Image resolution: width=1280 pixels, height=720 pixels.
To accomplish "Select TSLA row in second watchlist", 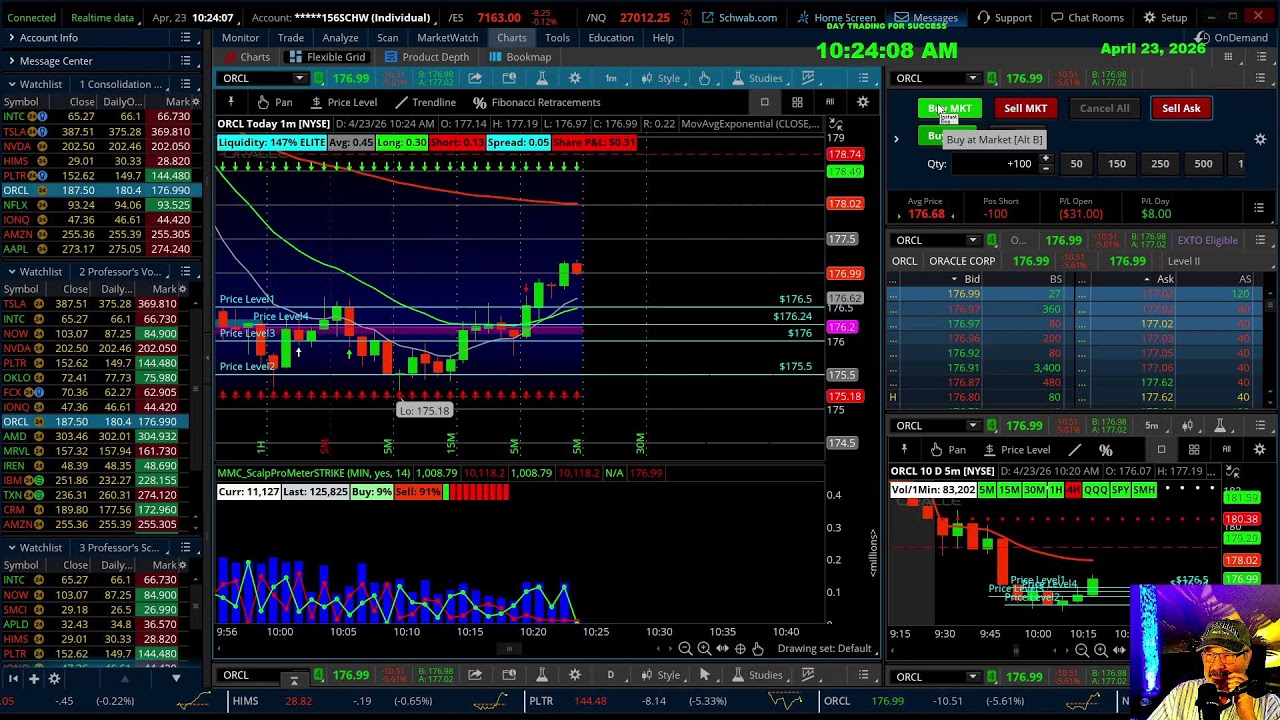I will (98, 304).
